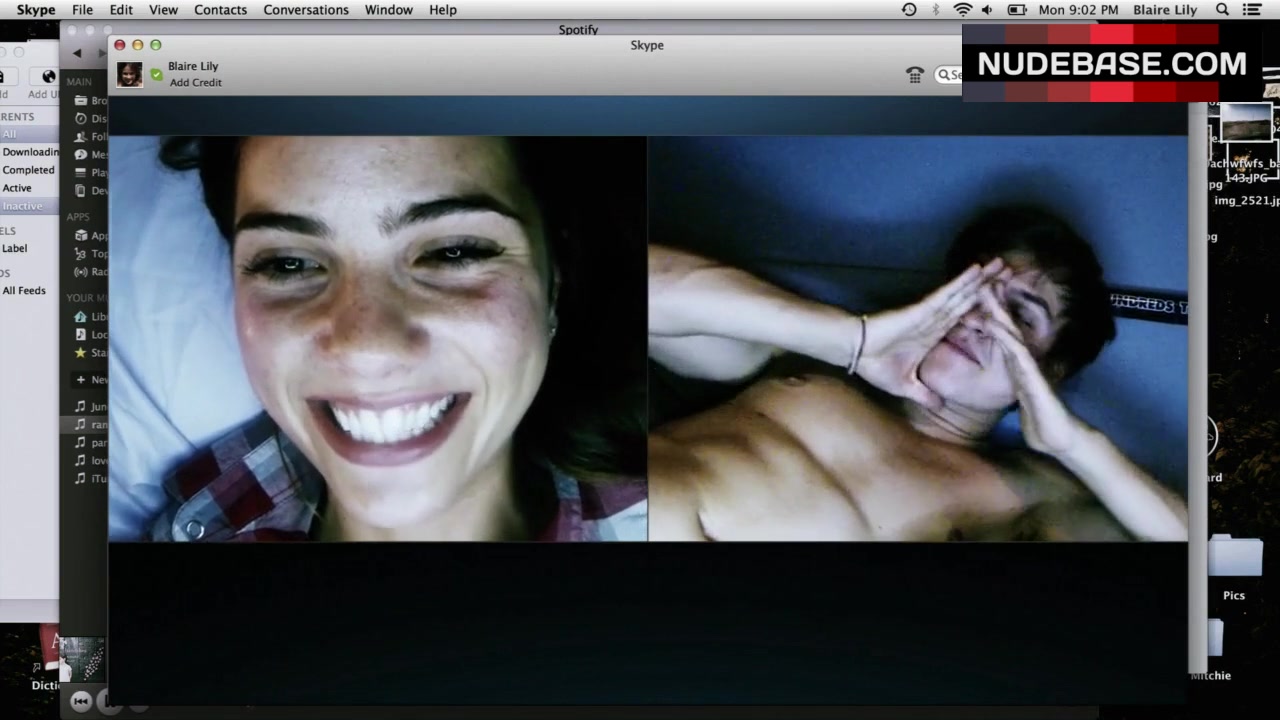Image resolution: width=1280 pixels, height=720 pixels.
Task: Click the profile avatar in Skype header
Action: (x=129, y=75)
